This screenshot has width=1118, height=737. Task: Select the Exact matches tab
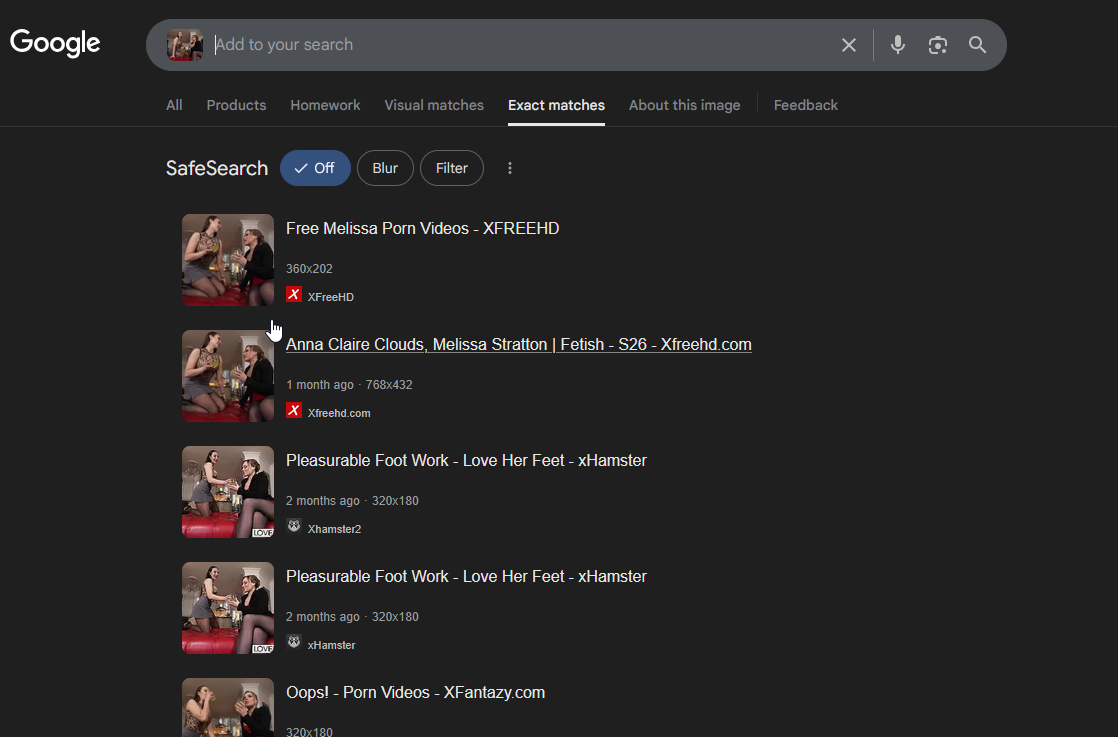point(556,105)
